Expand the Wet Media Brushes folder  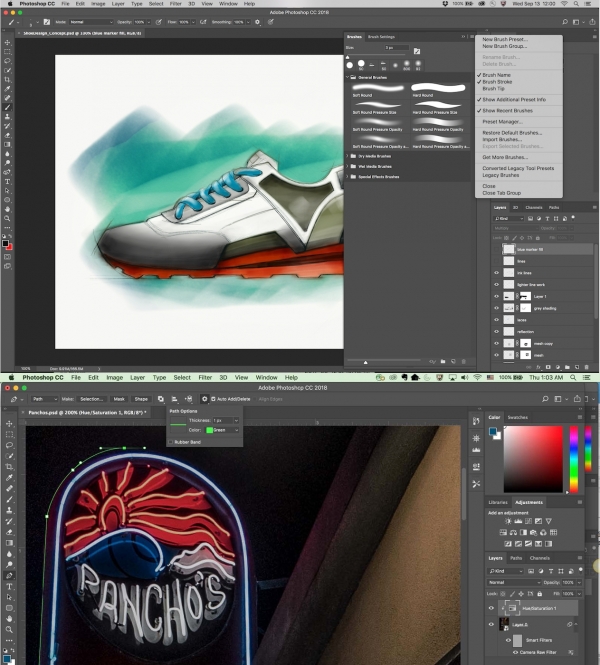click(347, 166)
